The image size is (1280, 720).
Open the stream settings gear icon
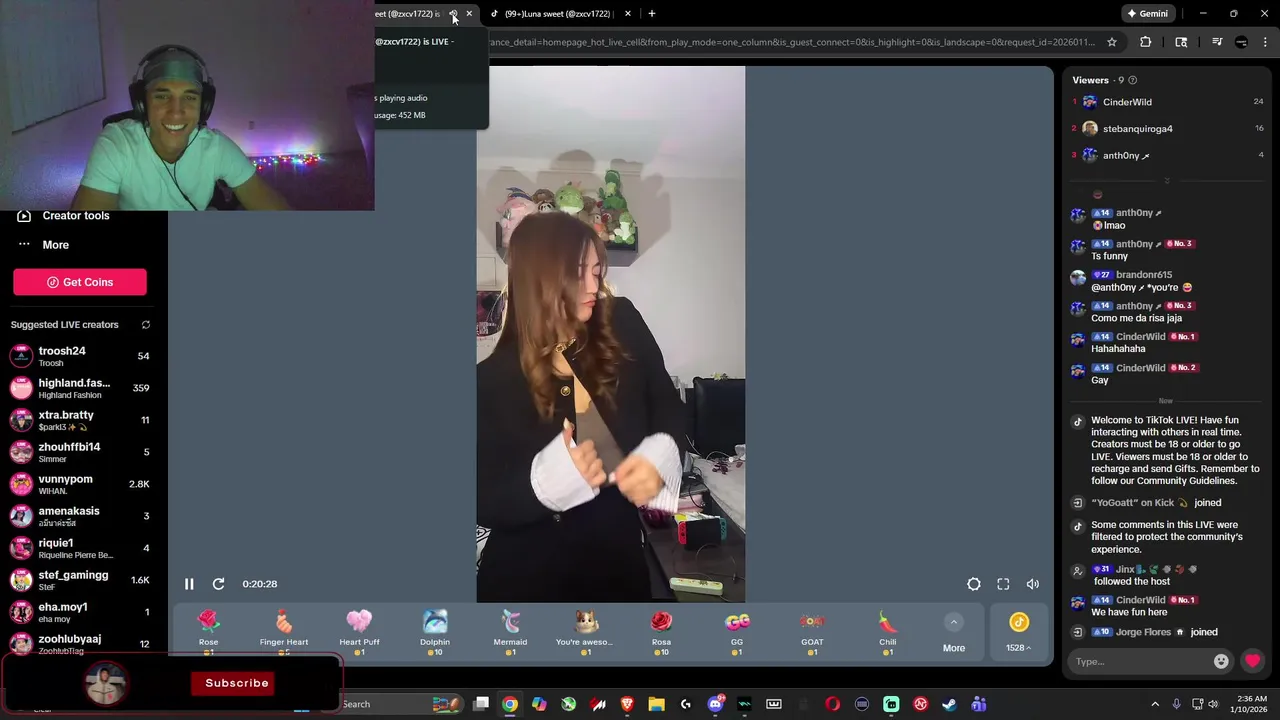[974, 584]
